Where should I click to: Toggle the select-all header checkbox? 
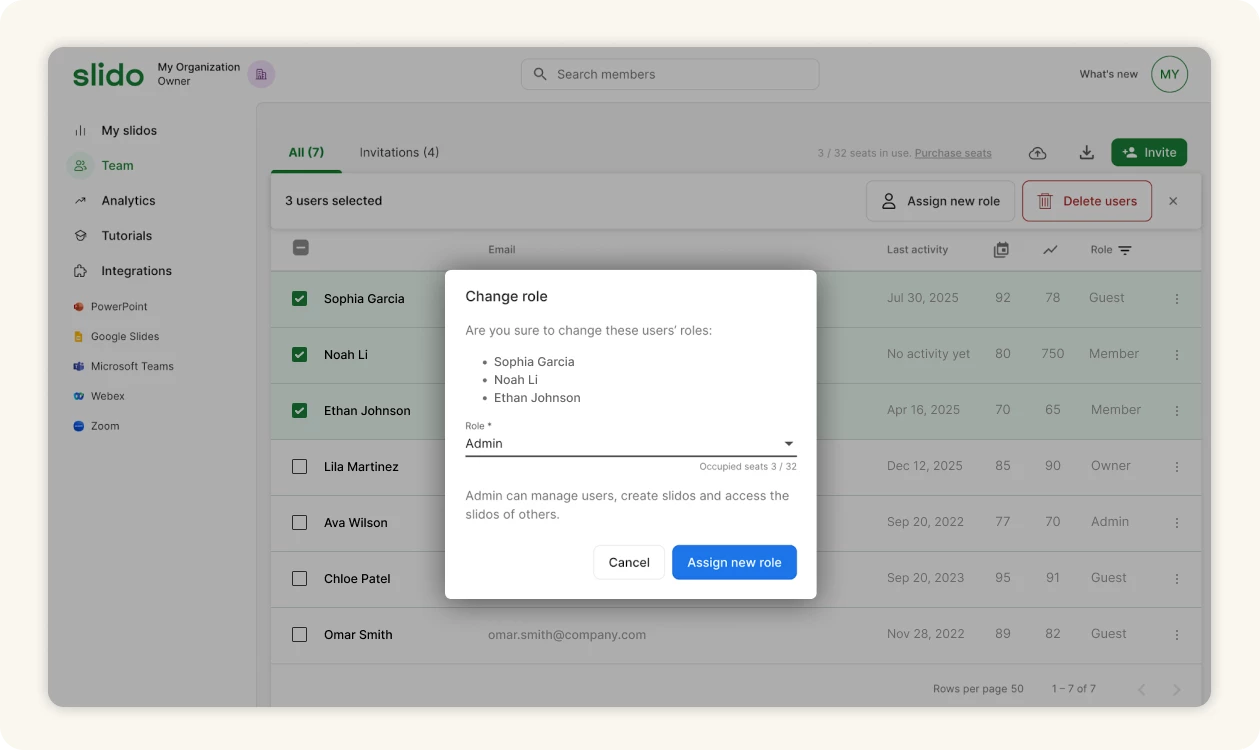tap(300, 248)
